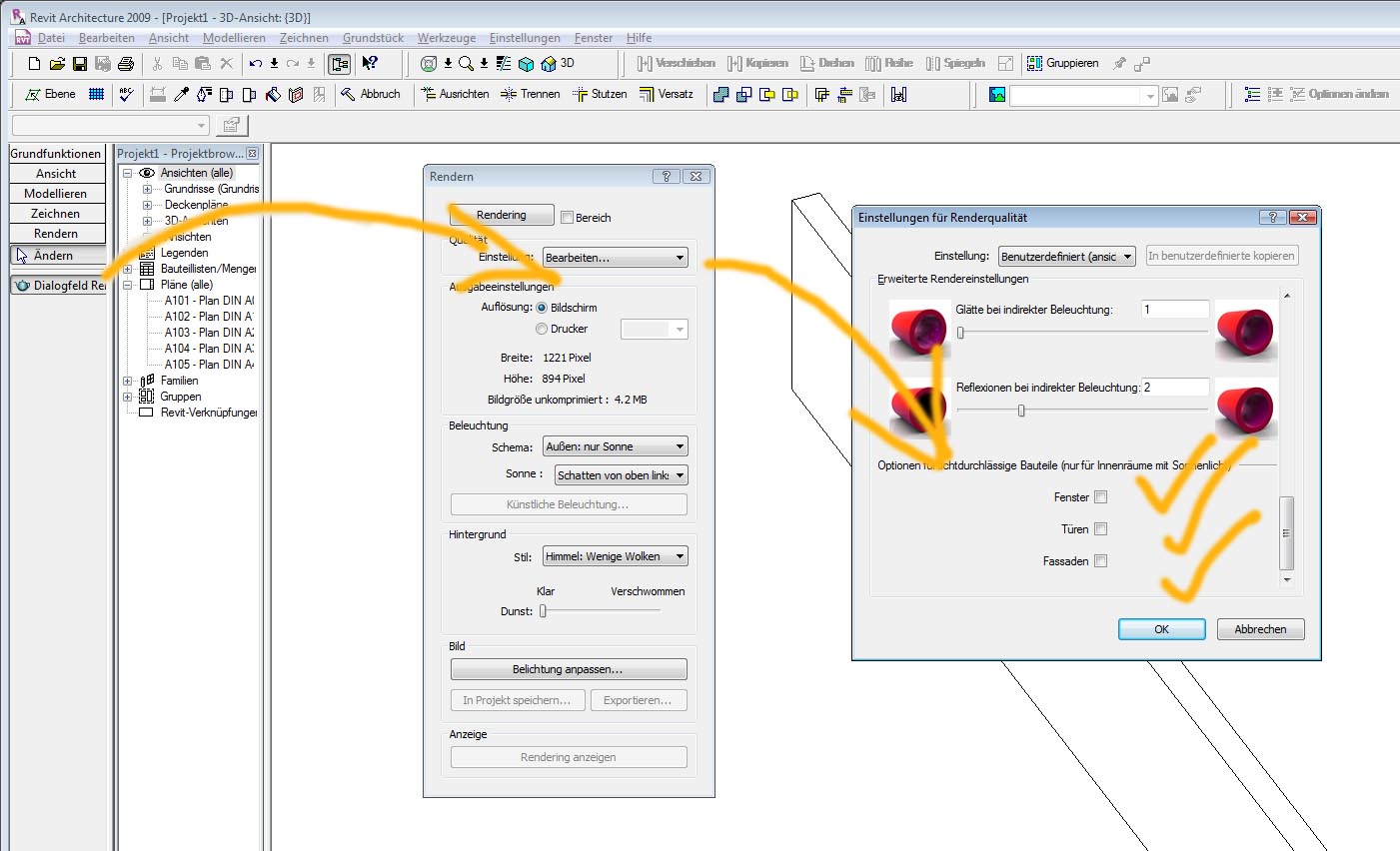Switch to the Rendern design bar tab
The height and width of the screenshot is (851, 1400).
56,234
